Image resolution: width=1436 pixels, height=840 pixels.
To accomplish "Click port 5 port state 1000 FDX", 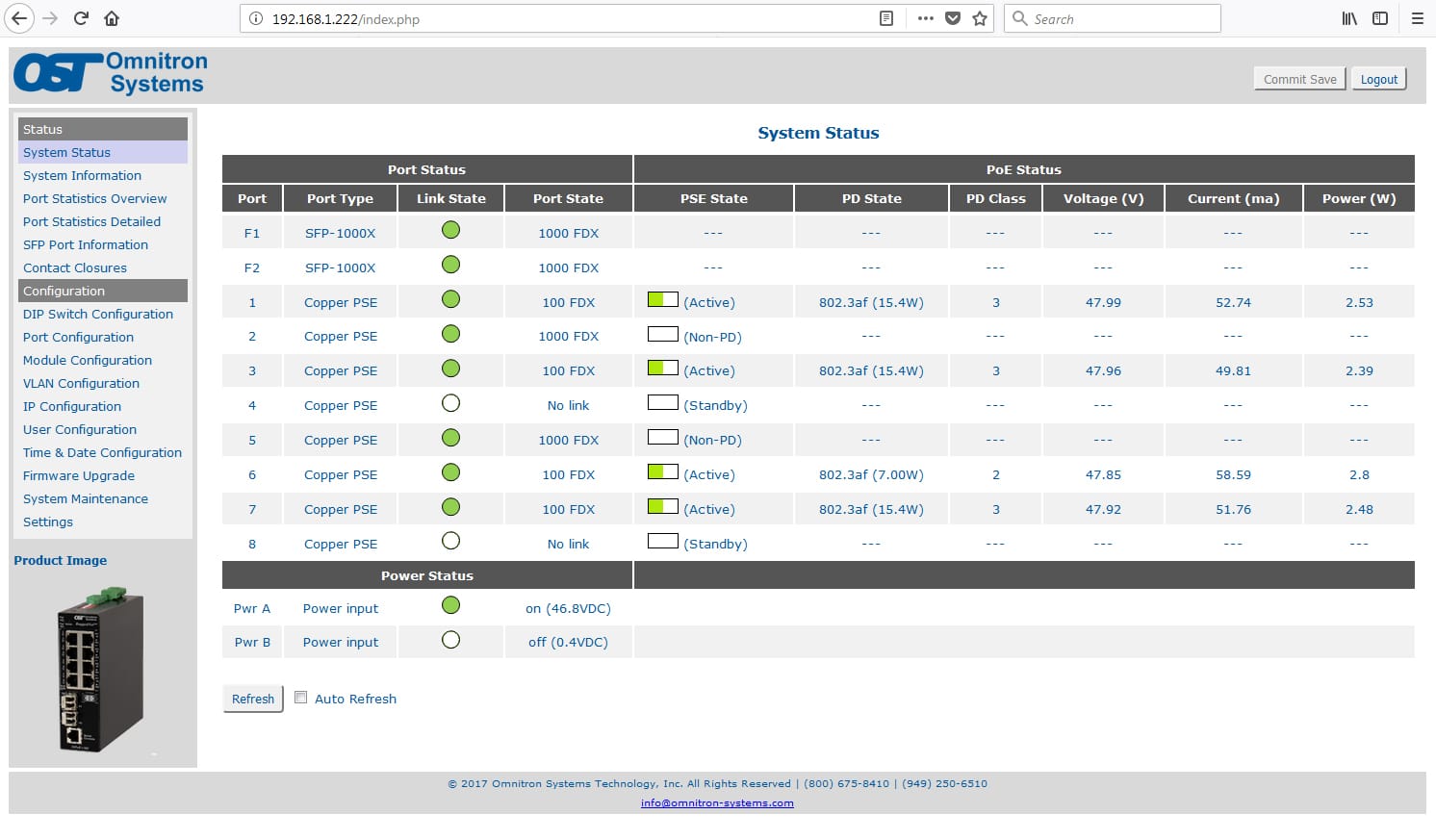I will (x=568, y=440).
